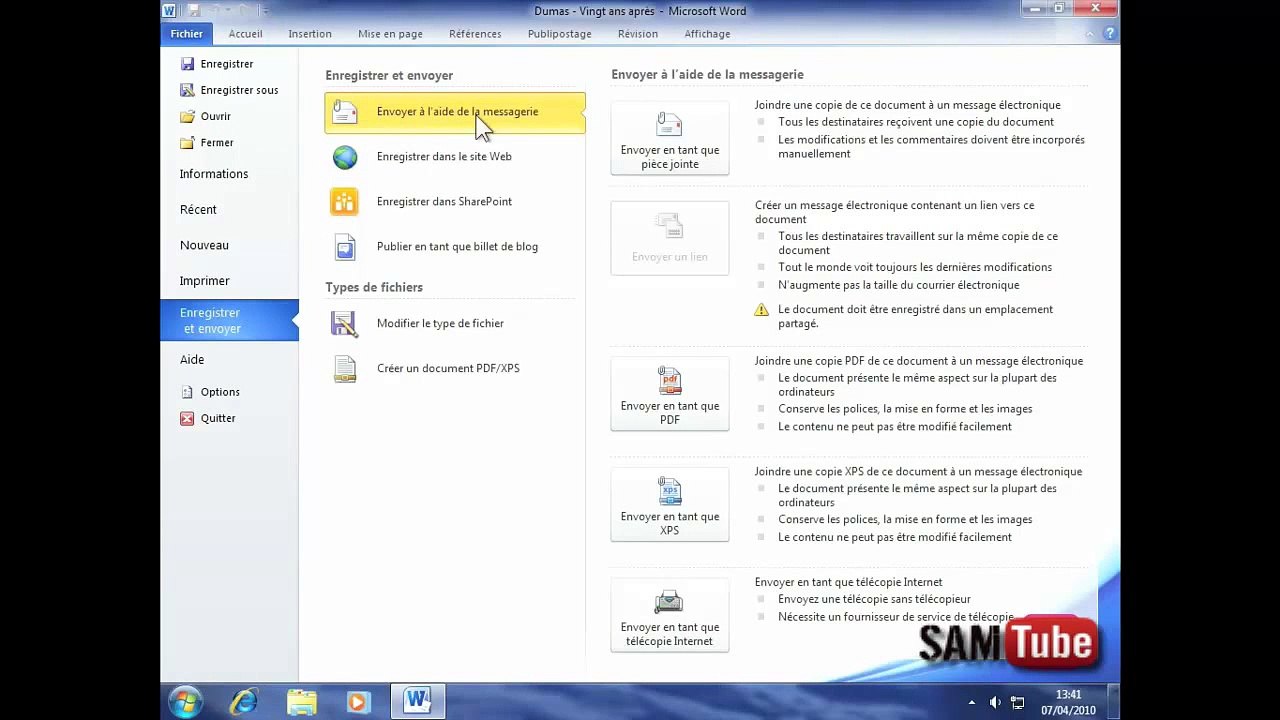Switch to the Accueil ribbon tab
The height and width of the screenshot is (720, 1280).
[245, 33]
